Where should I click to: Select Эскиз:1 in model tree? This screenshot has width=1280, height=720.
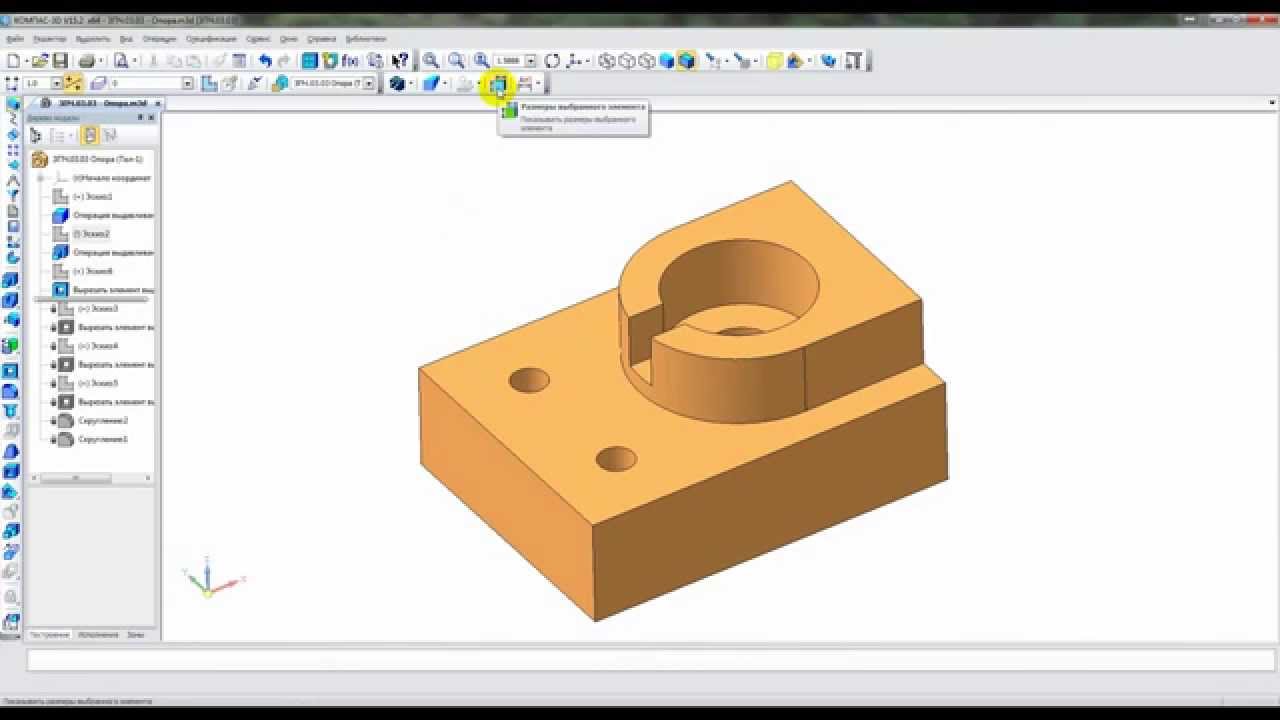92,197
